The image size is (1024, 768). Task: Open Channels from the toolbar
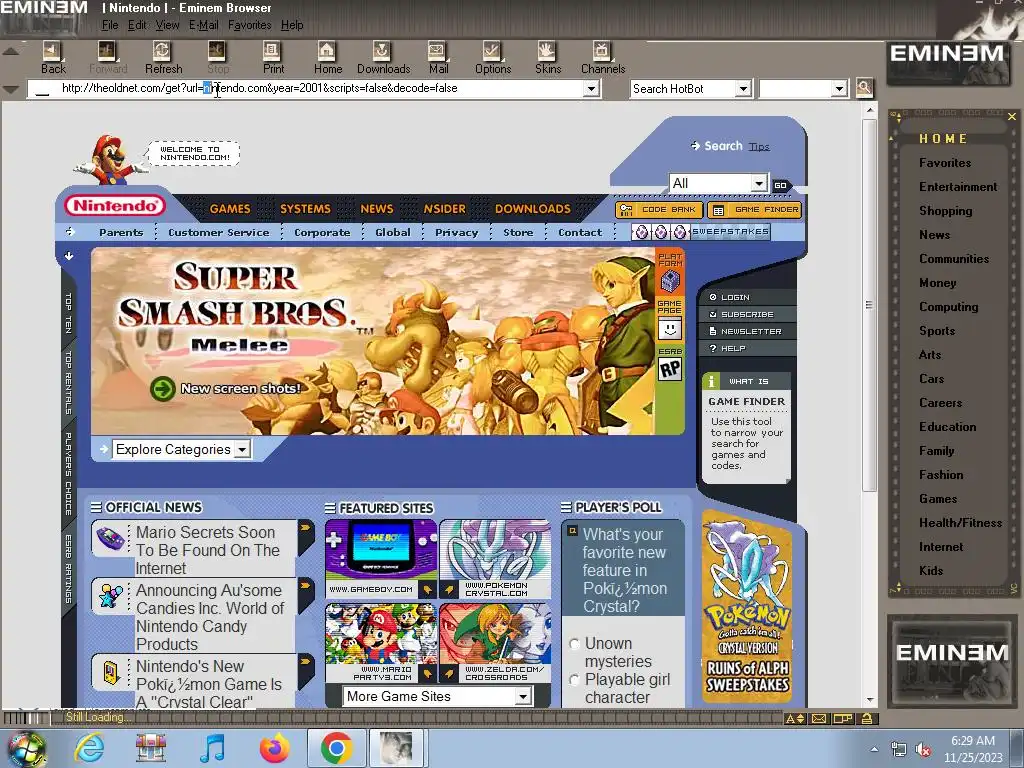point(602,57)
